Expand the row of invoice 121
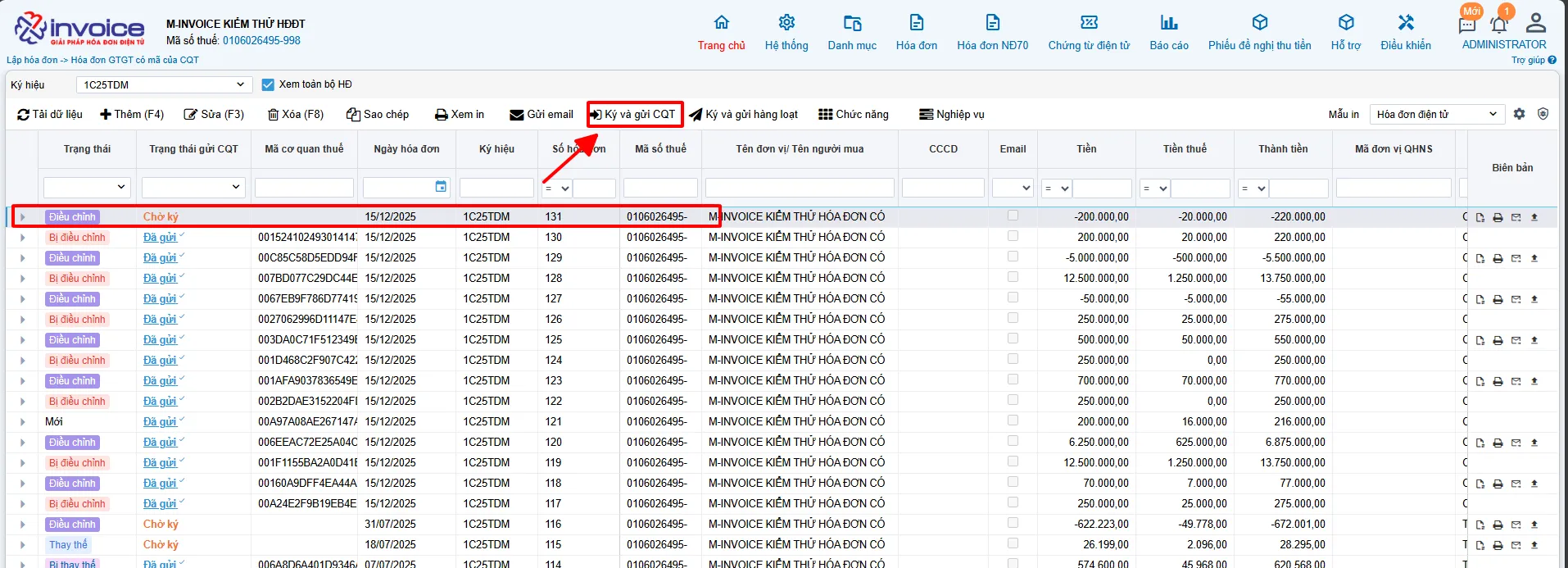Viewport: 1568px width, 568px height. tap(22, 422)
